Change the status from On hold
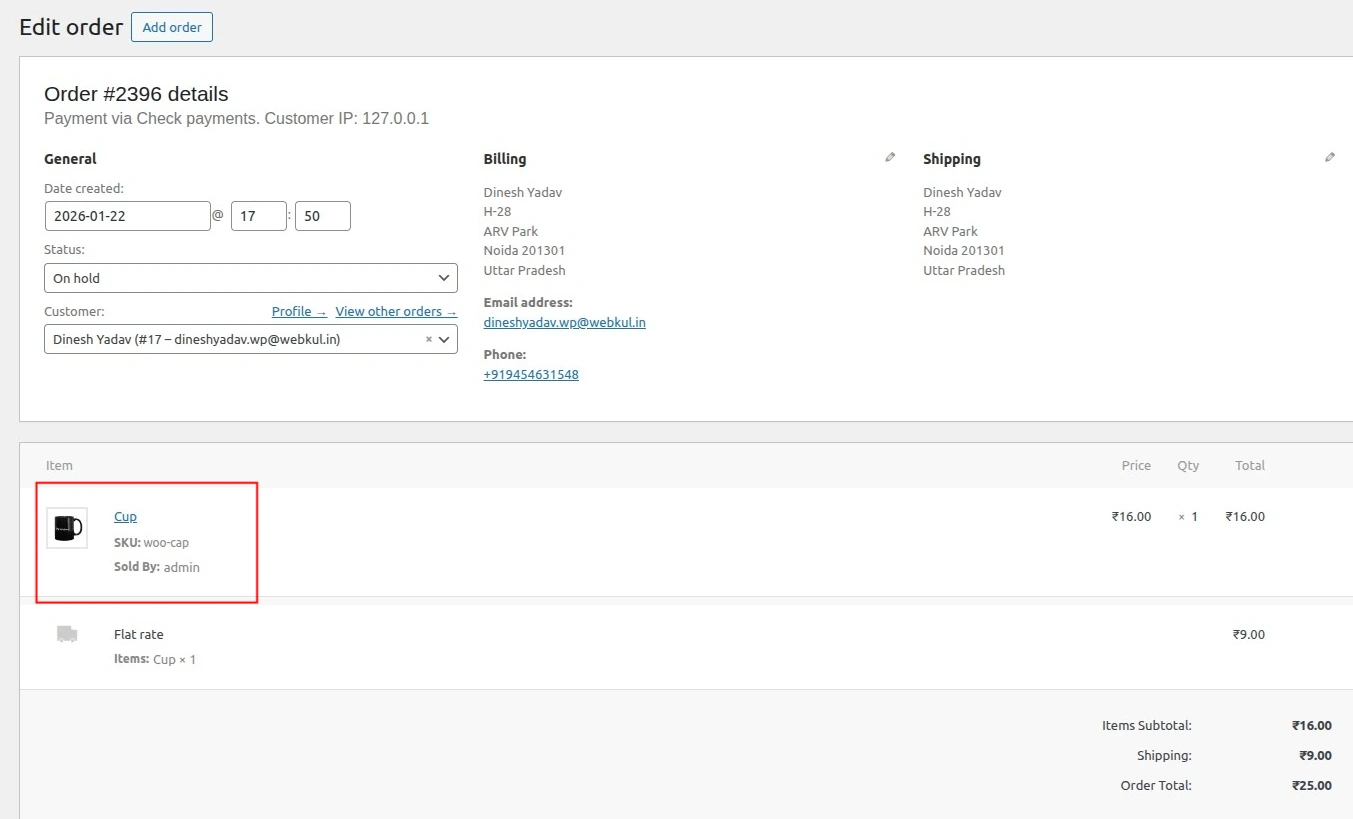1353x819 pixels. tap(250, 277)
